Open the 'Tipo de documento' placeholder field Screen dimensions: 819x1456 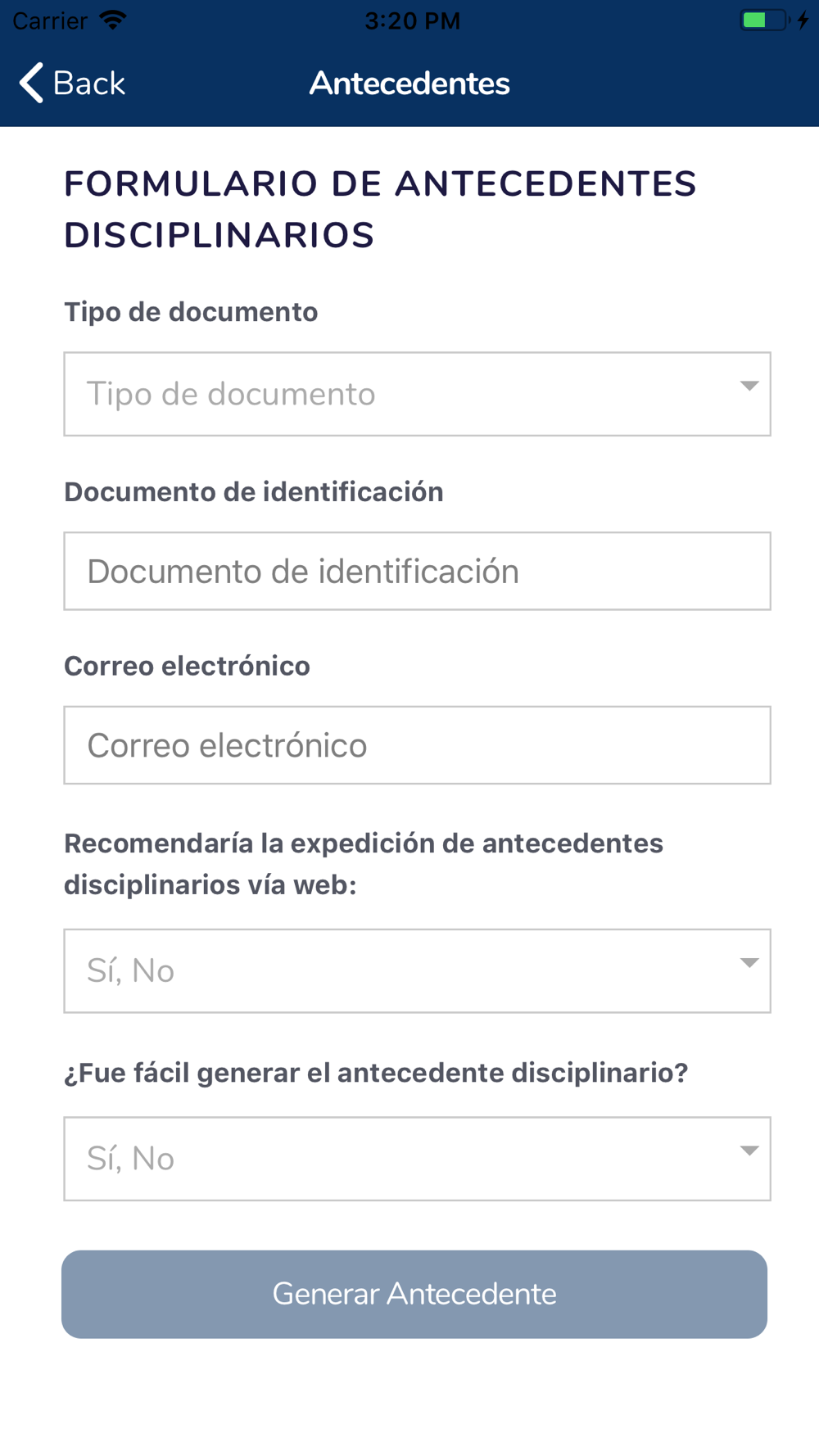click(401, 395)
